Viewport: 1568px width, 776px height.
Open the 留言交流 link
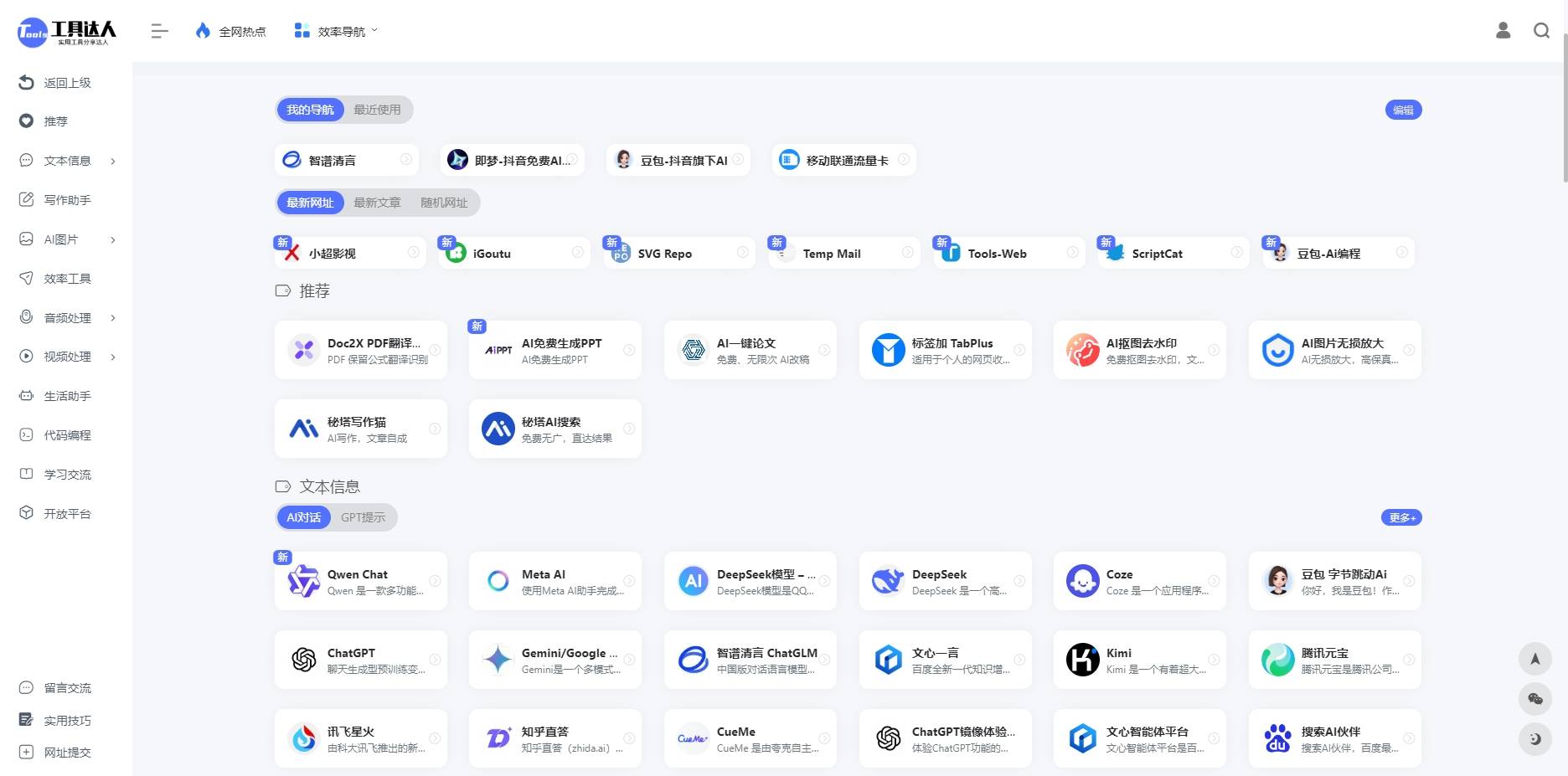point(55,688)
